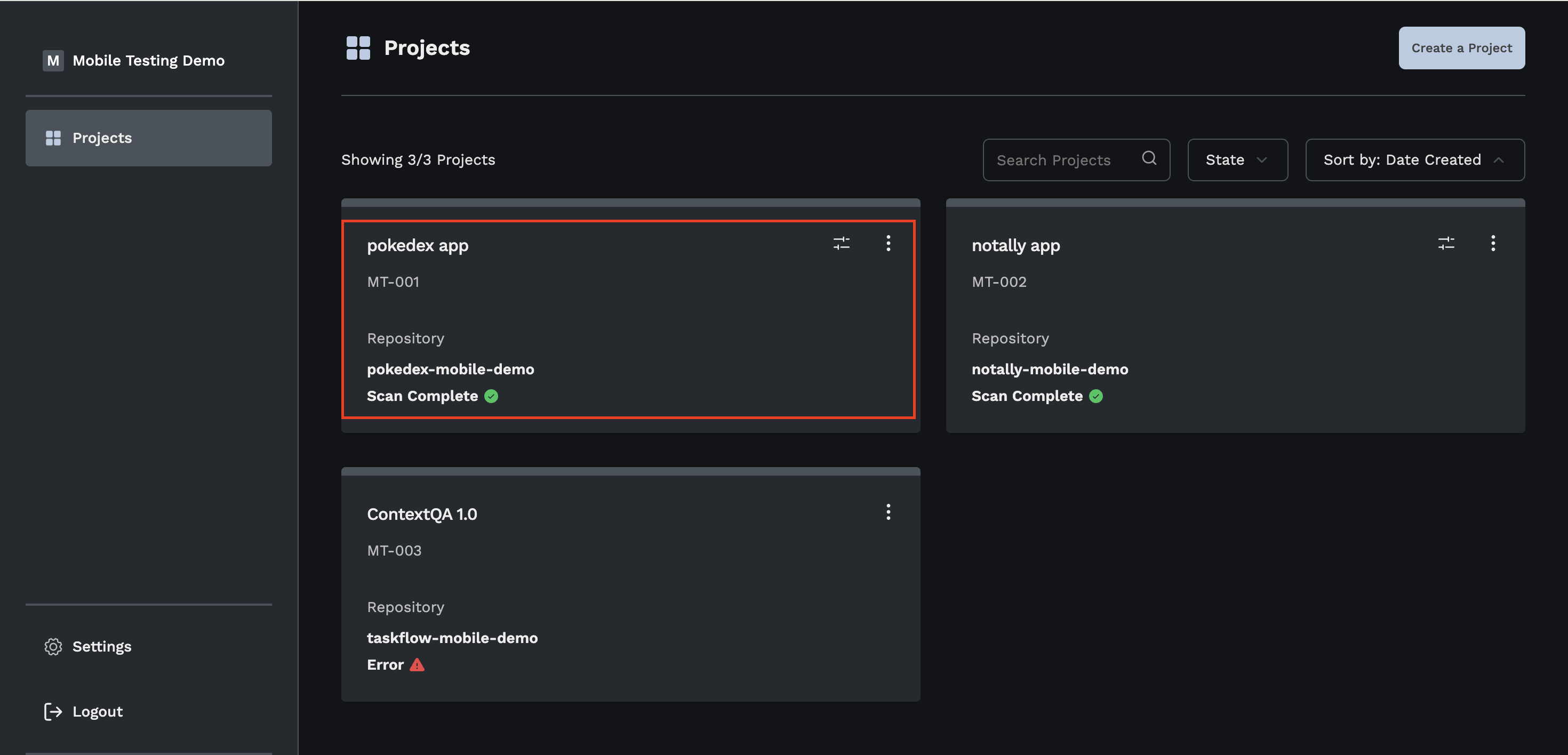Open pokedex app three-dot menu

888,244
